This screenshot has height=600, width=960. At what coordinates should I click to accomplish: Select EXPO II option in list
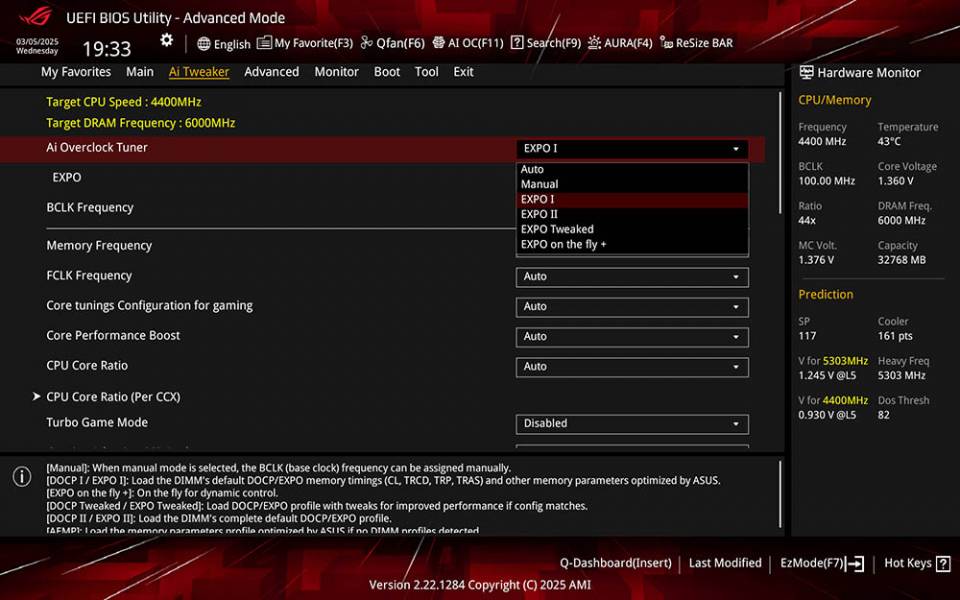tap(632, 214)
